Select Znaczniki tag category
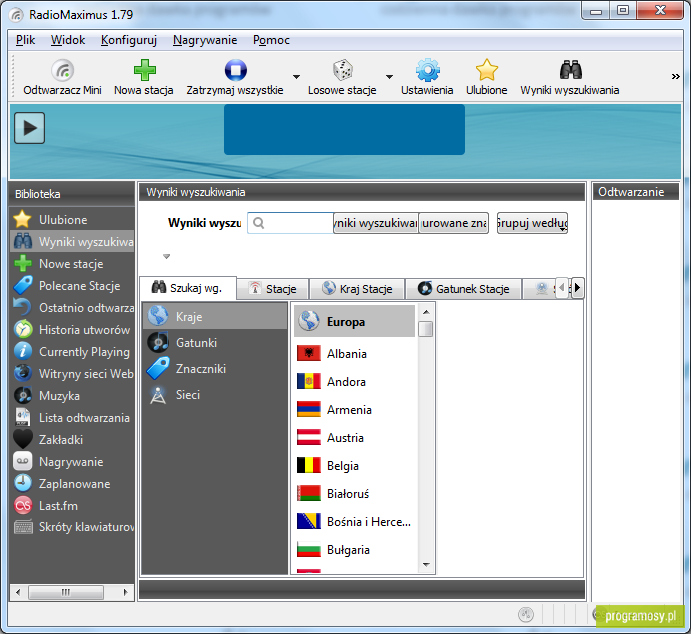Image resolution: width=691 pixels, height=634 pixels. pos(215,368)
